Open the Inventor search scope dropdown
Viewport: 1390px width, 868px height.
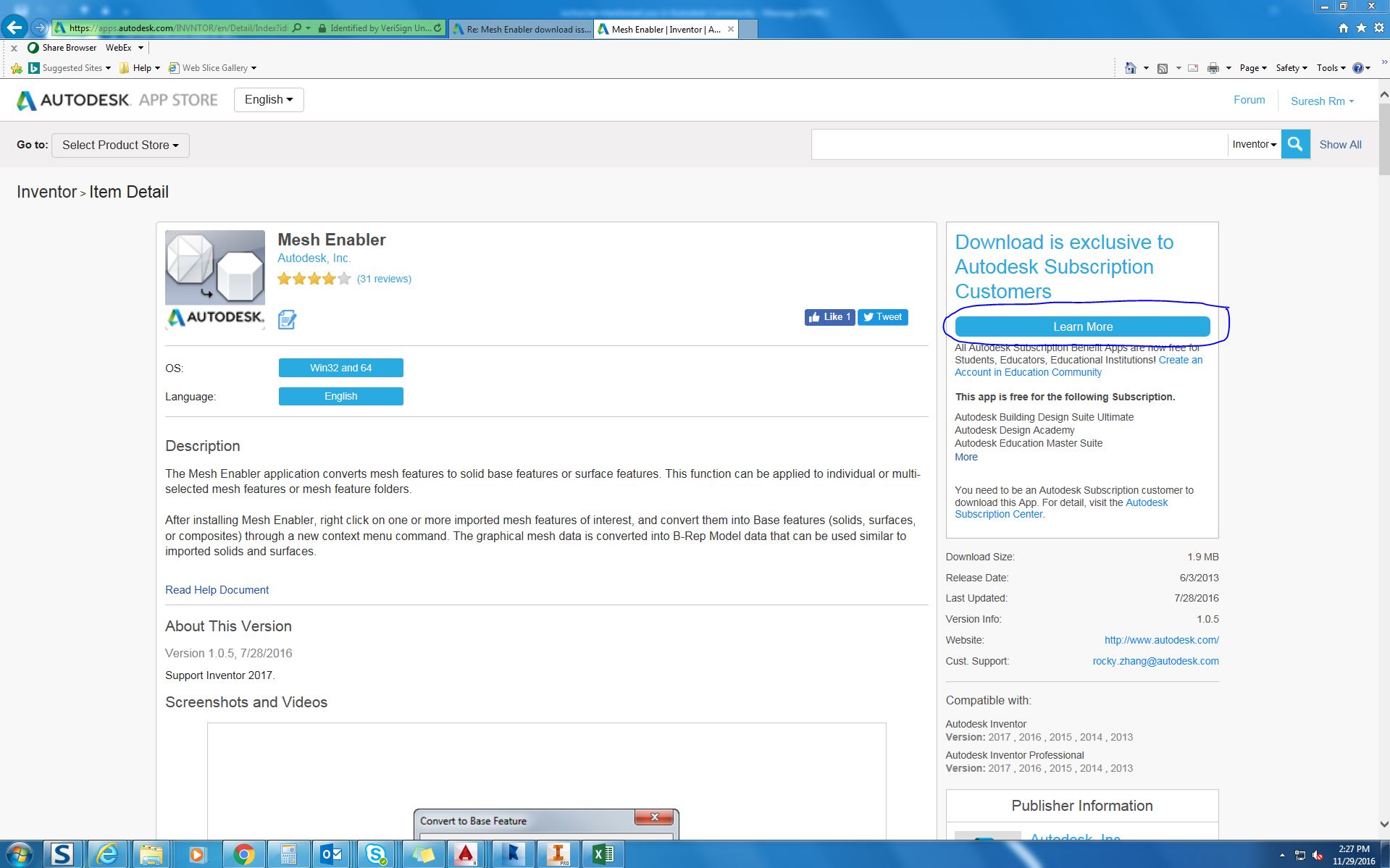pyautogui.click(x=1254, y=144)
